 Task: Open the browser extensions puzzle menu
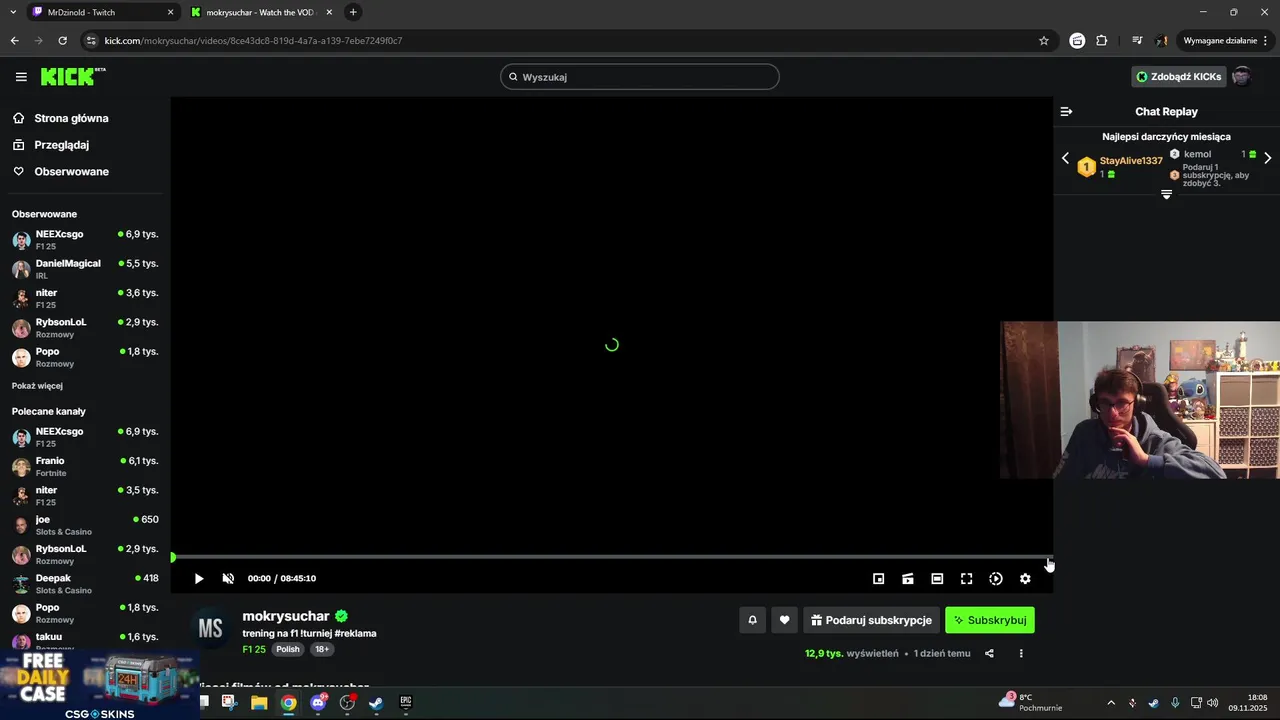coord(1102,41)
